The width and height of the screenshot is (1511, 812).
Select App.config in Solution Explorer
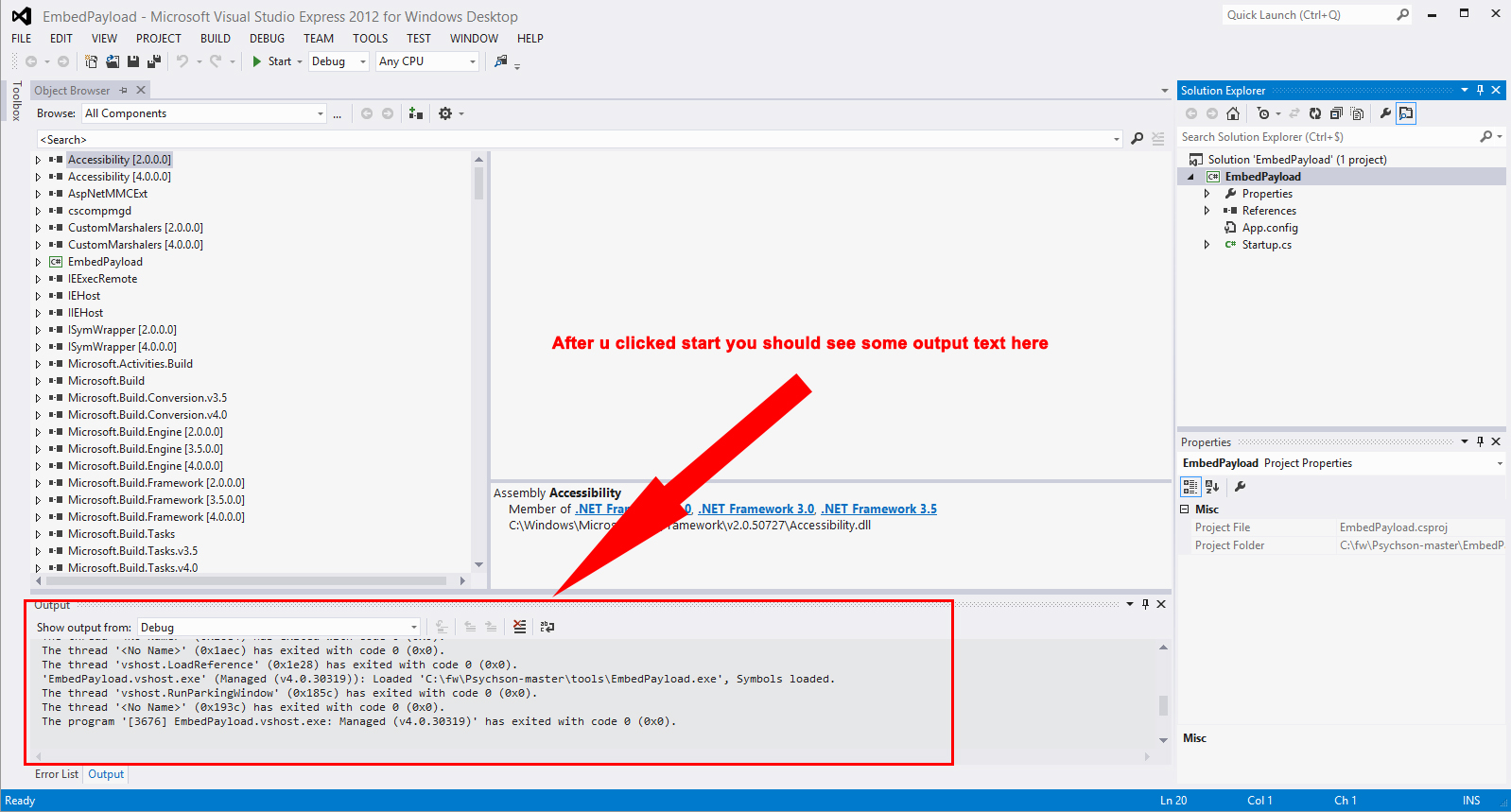pos(1270,228)
